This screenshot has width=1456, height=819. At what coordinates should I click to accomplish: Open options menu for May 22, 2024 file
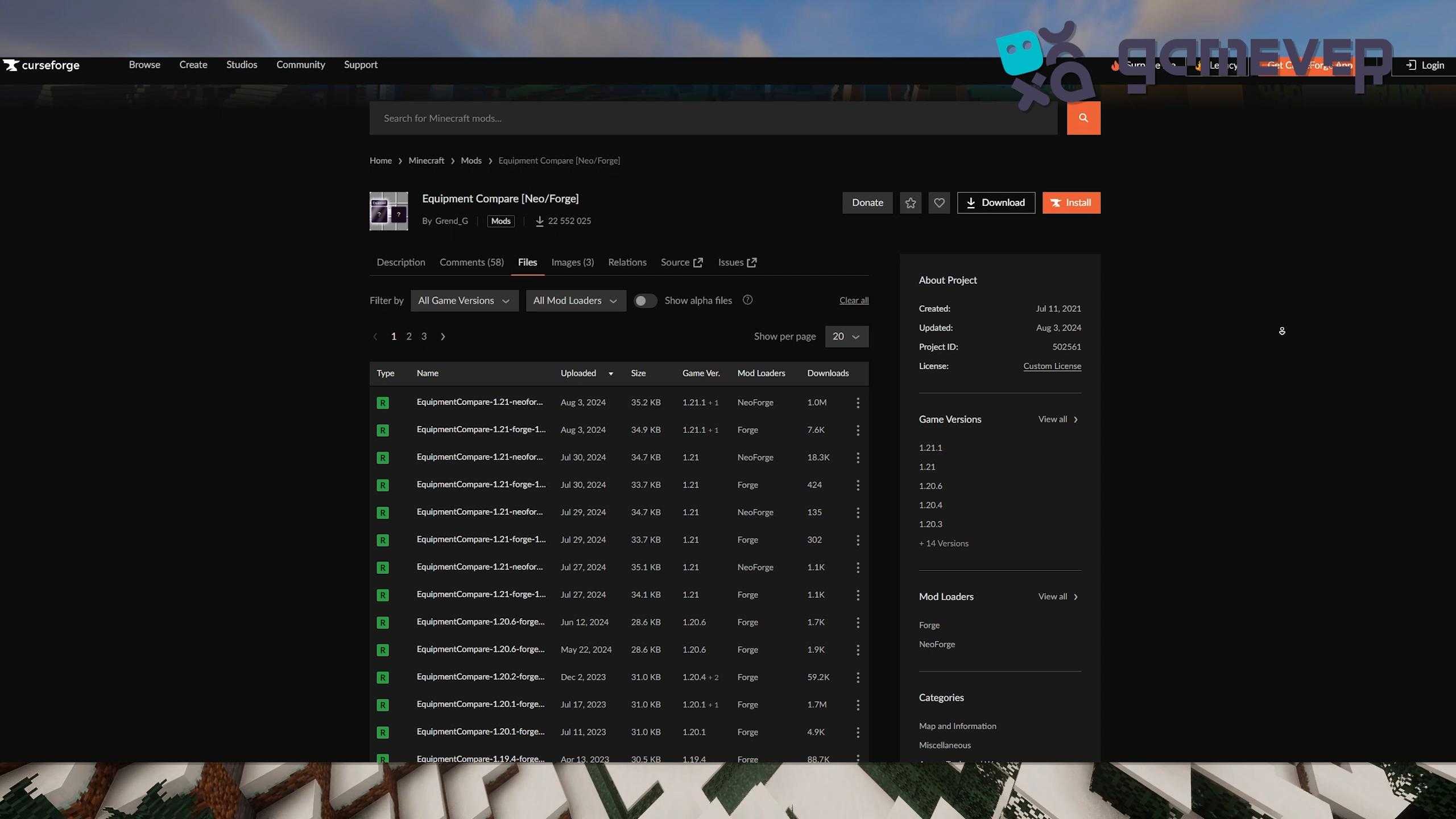point(858,650)
